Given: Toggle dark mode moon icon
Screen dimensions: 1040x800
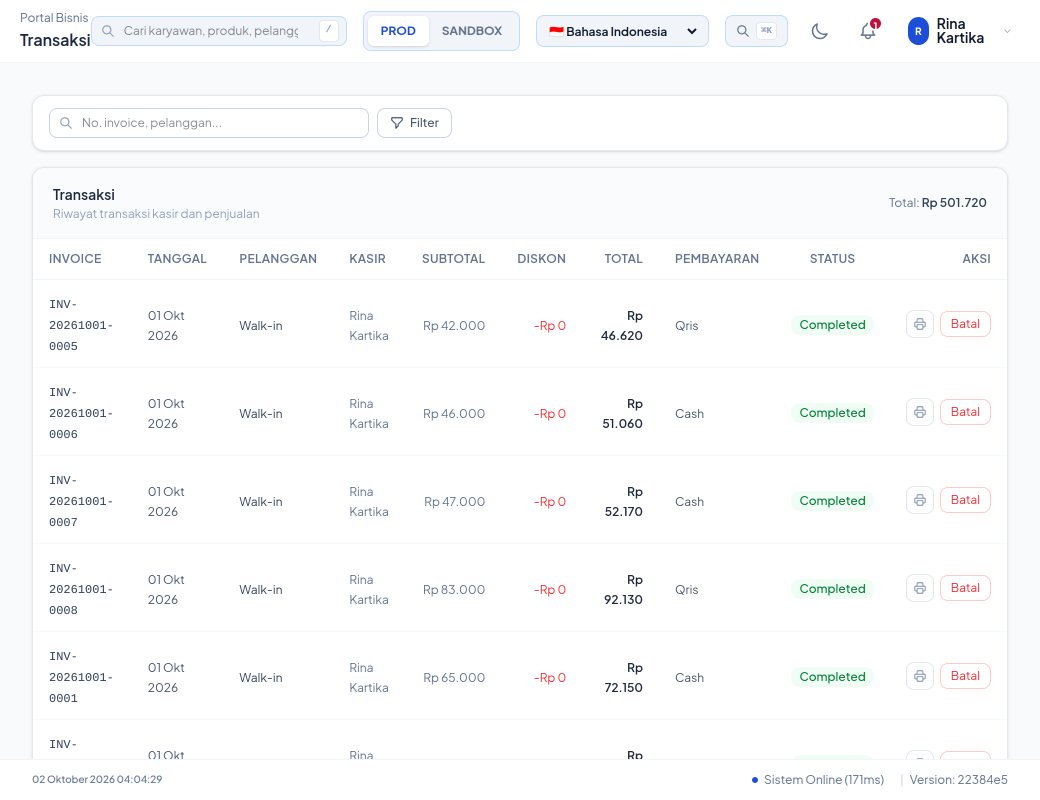Looking at the screenshot, I should [x=820, y=31].
